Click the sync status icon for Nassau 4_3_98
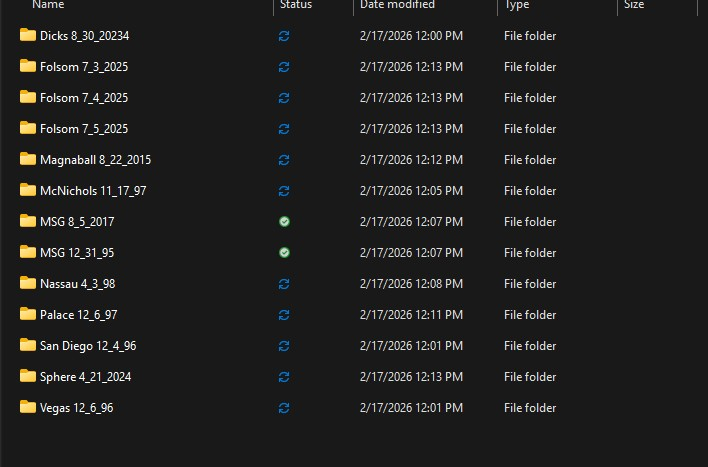 [284, 284]
